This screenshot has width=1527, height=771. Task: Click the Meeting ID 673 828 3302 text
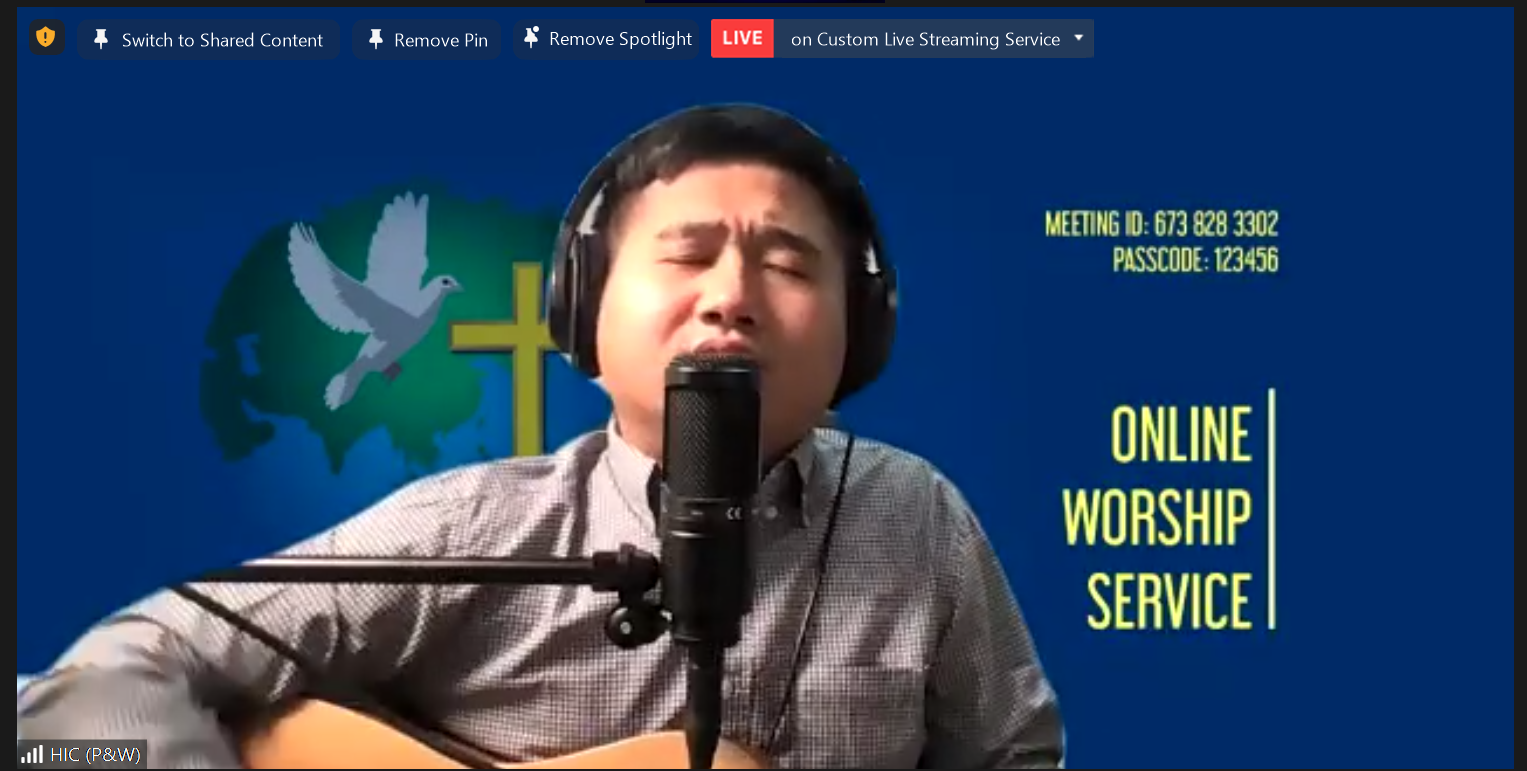1161,223
